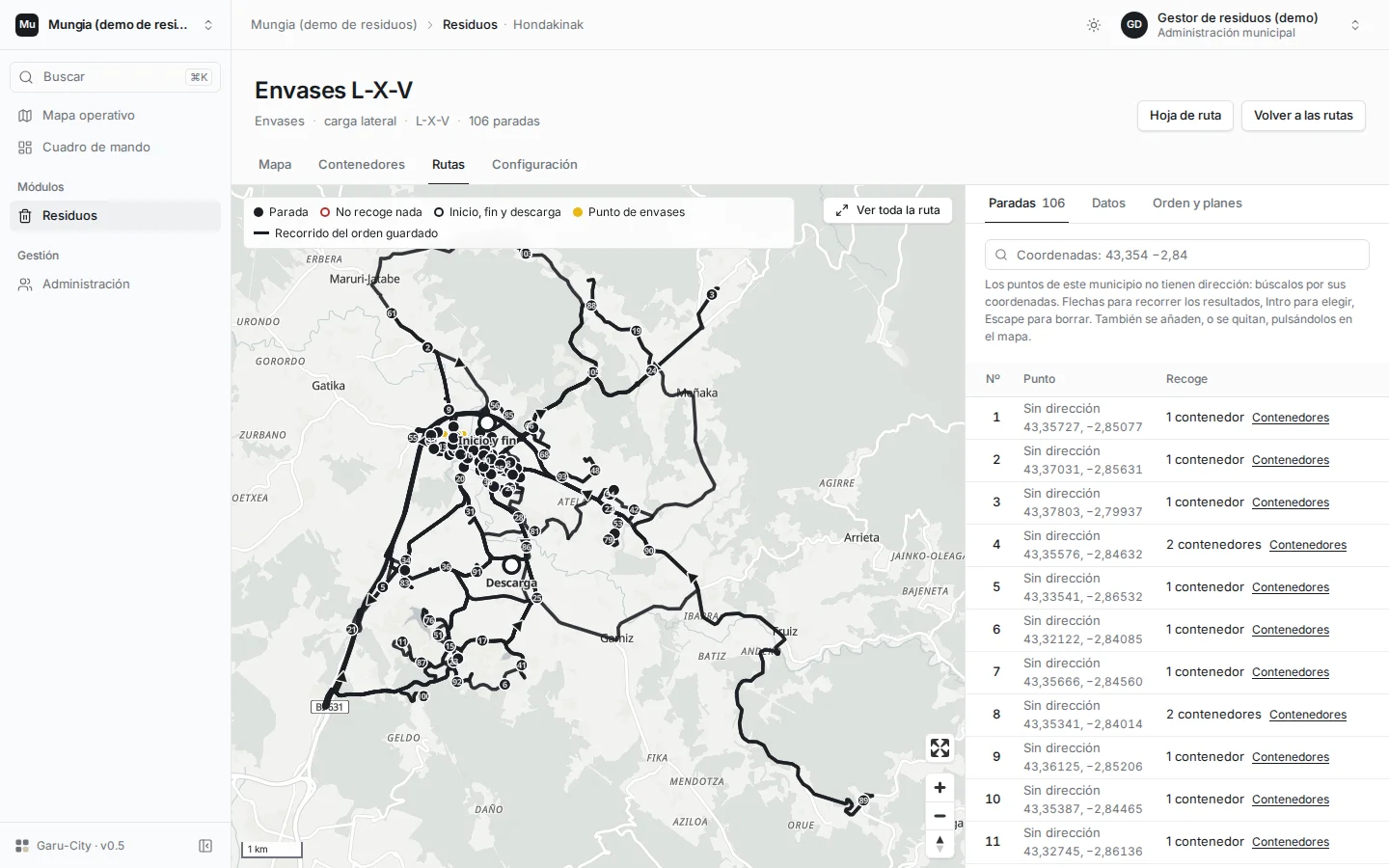Open Mapa operativo from sidebar
The height and width of the screenshot is (868, 1389).
coord(115,115)
